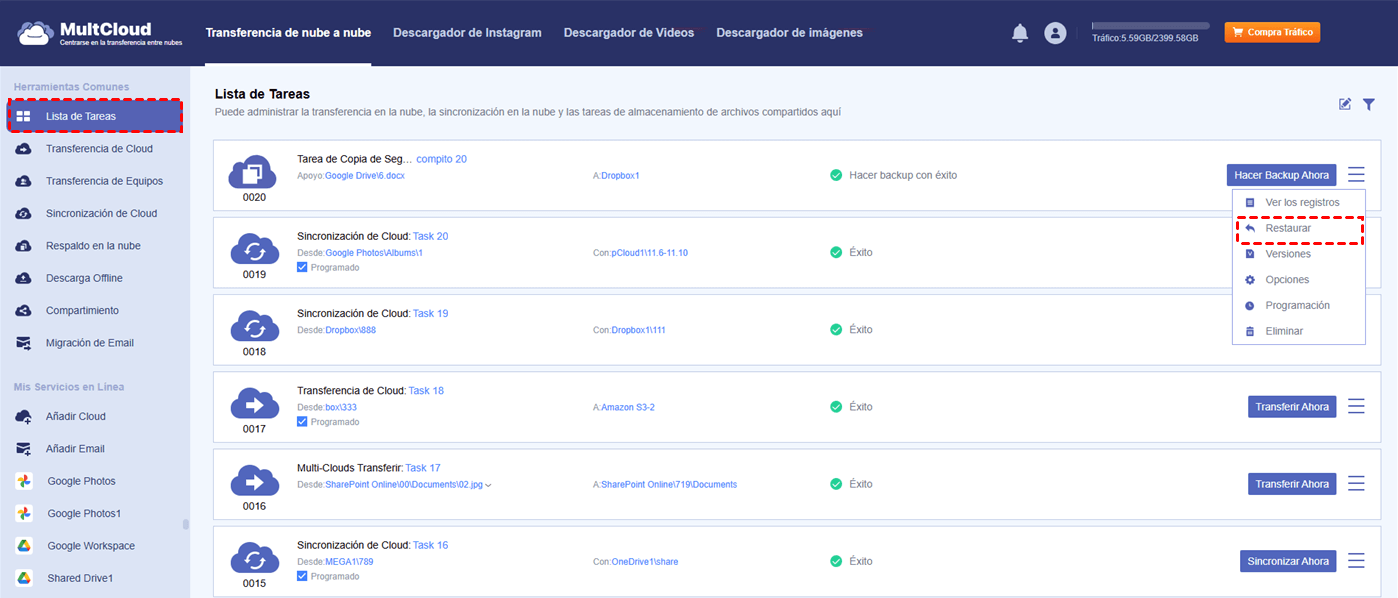Click the Google Photos1 sidebar icon
Image resolution: width=1398 pixels, height=598 pixels.
(x=24, y=513)
